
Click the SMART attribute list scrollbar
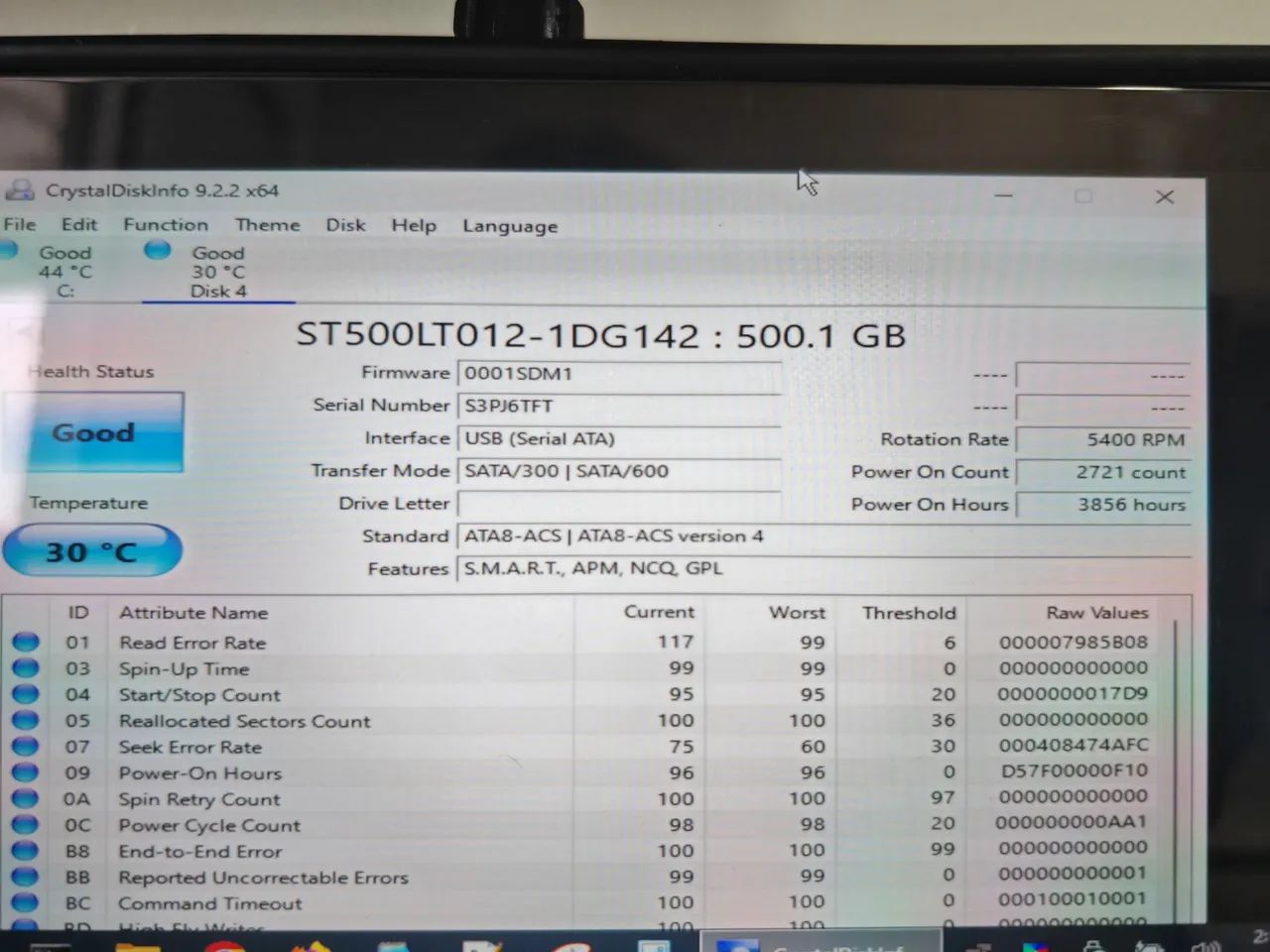pyautogui.click(x=1177, y=773)
